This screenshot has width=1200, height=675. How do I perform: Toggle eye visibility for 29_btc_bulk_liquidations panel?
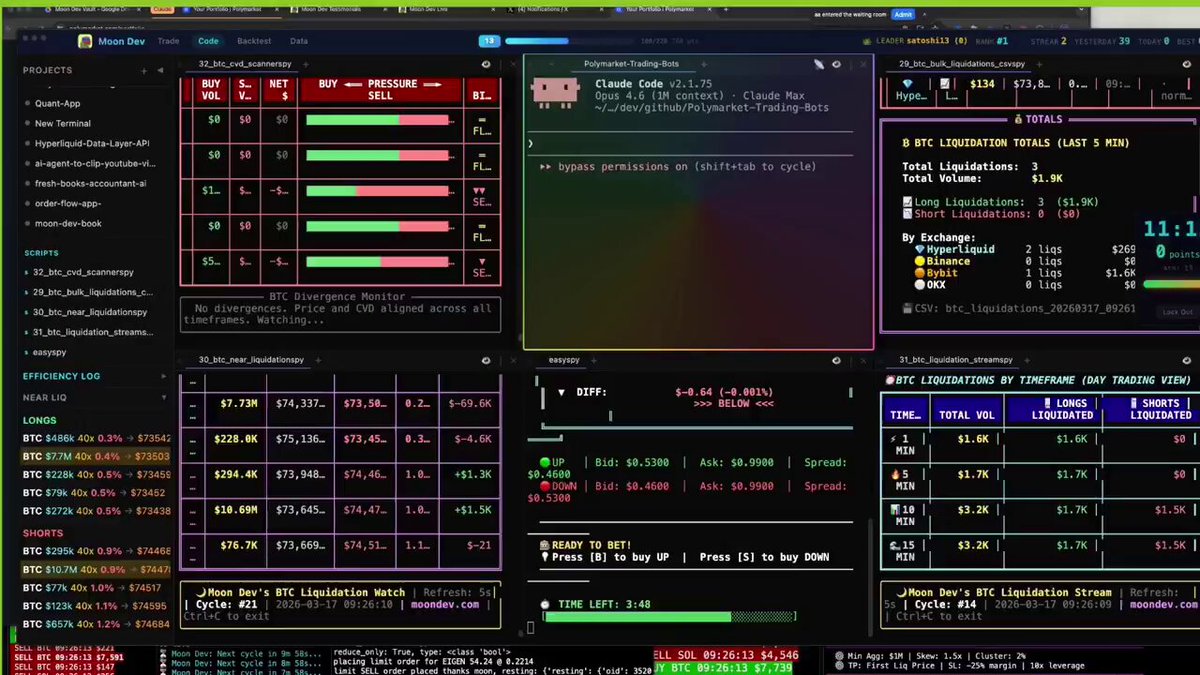point(1186,64)
